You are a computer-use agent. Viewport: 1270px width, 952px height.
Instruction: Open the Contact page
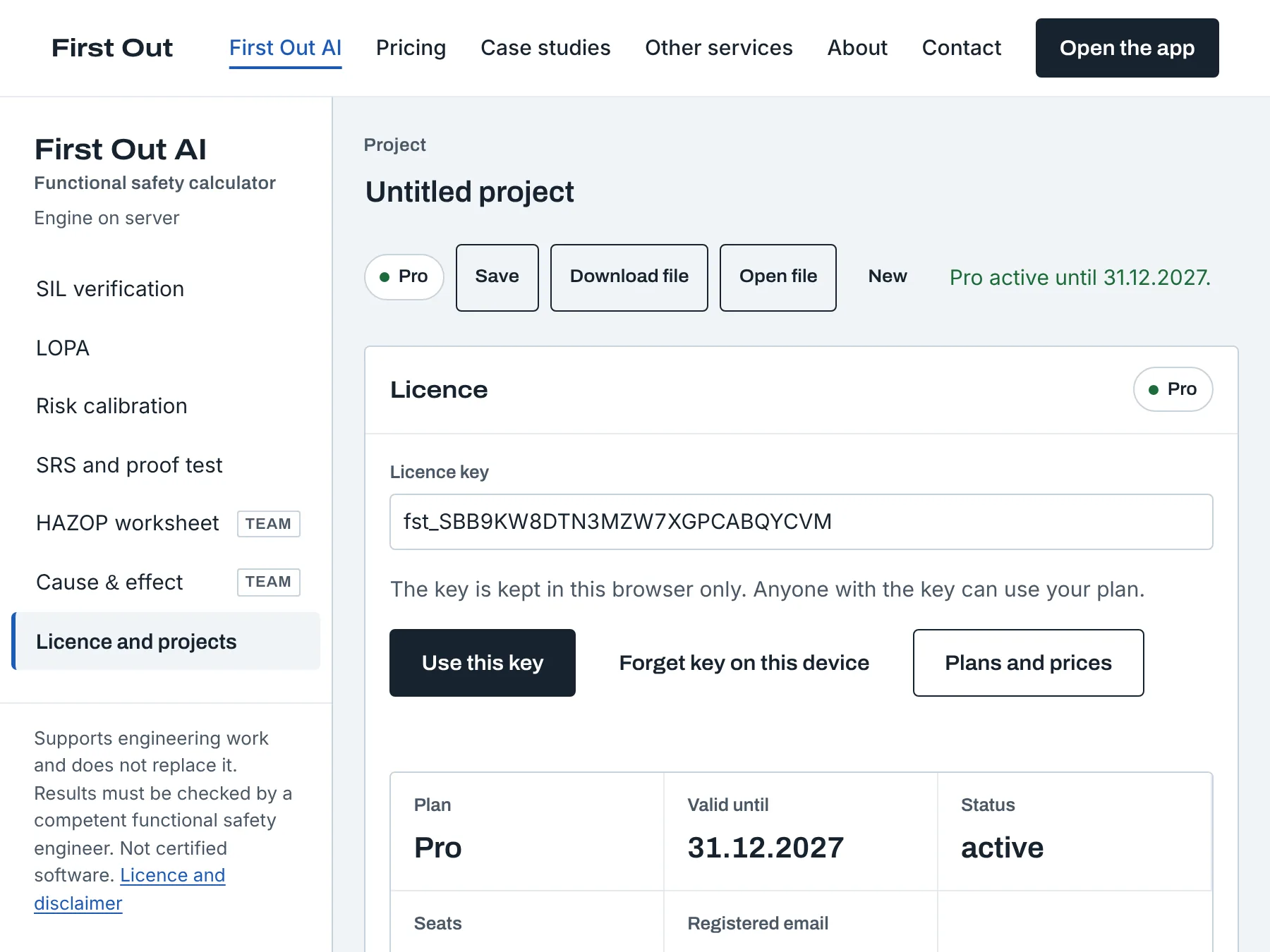click(x=962, y=48)
